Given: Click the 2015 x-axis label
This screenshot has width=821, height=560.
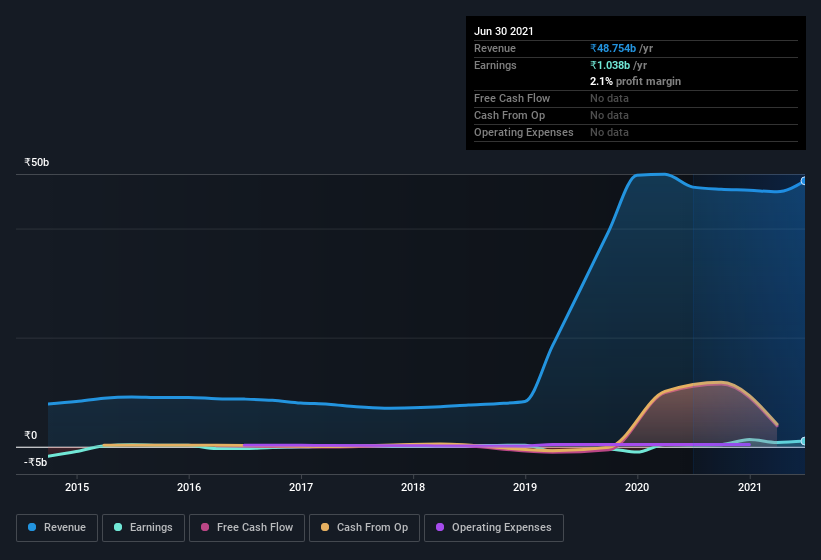Looking at the screenshot, I should pyautogui.click(x=77, y=487).
